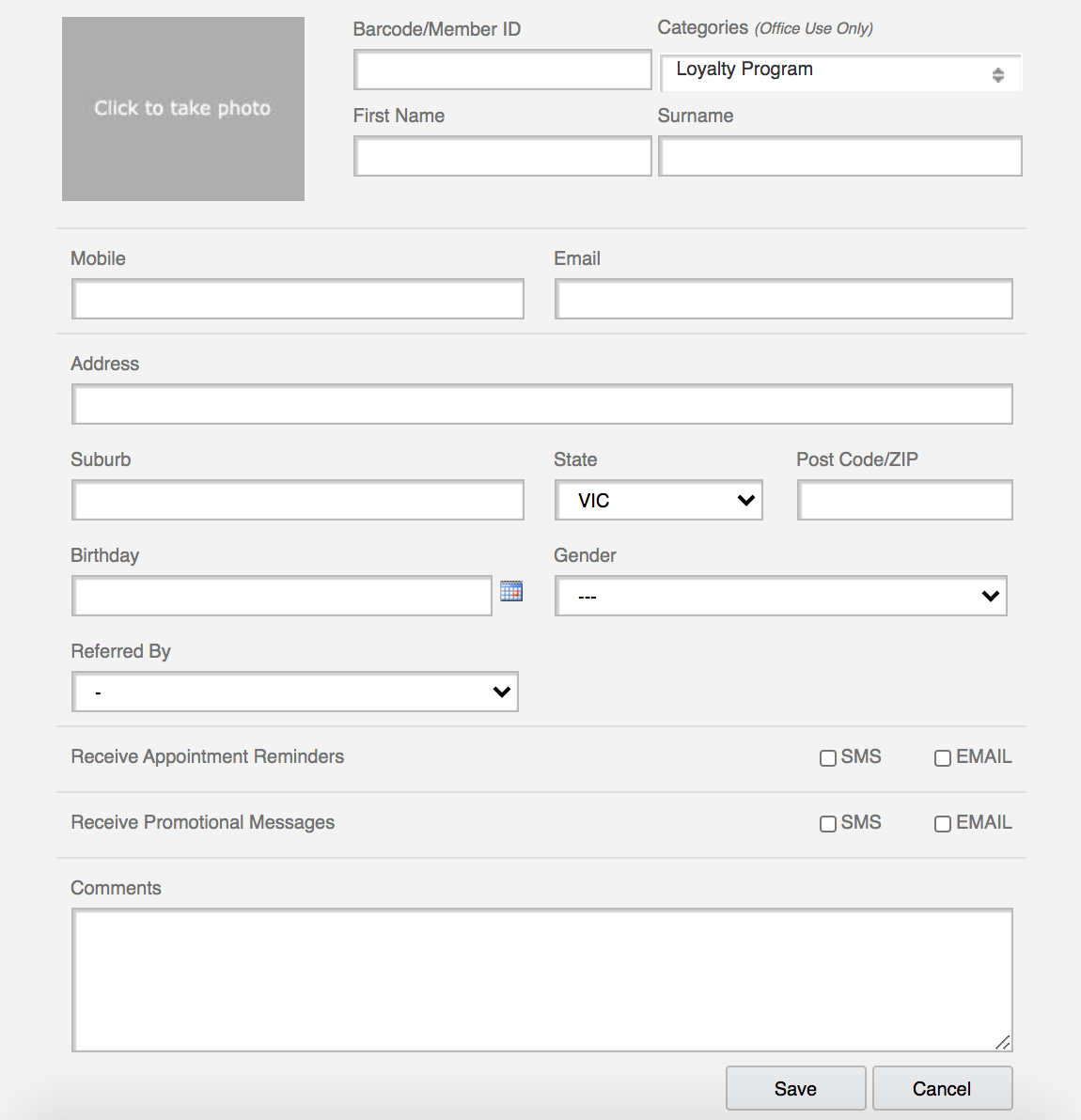Click the Suburb input field
This screenshot has width=1081, height=1120.
(x=298, y=500)
